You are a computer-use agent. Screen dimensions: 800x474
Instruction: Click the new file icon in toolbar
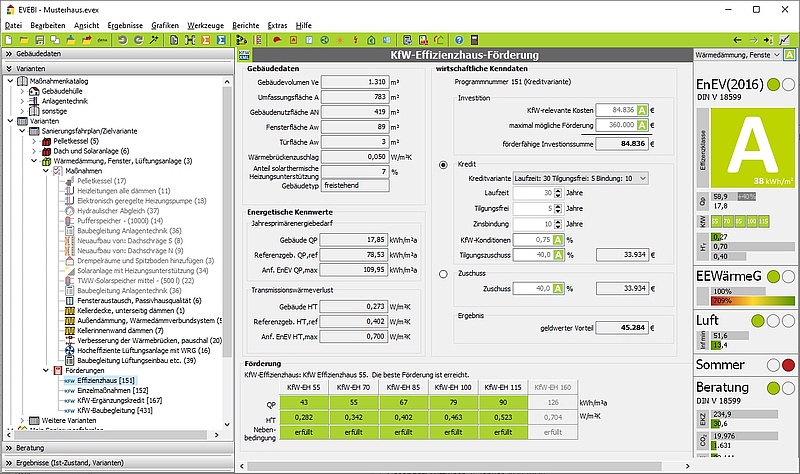click(9, 40)
